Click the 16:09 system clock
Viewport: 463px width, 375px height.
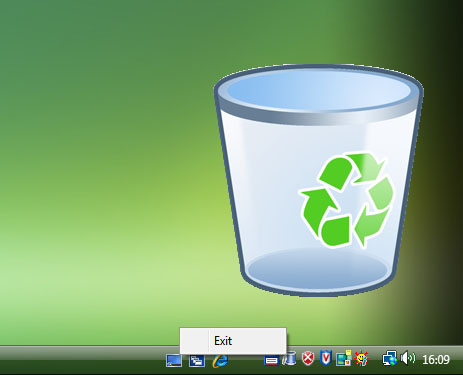point(436,360)
